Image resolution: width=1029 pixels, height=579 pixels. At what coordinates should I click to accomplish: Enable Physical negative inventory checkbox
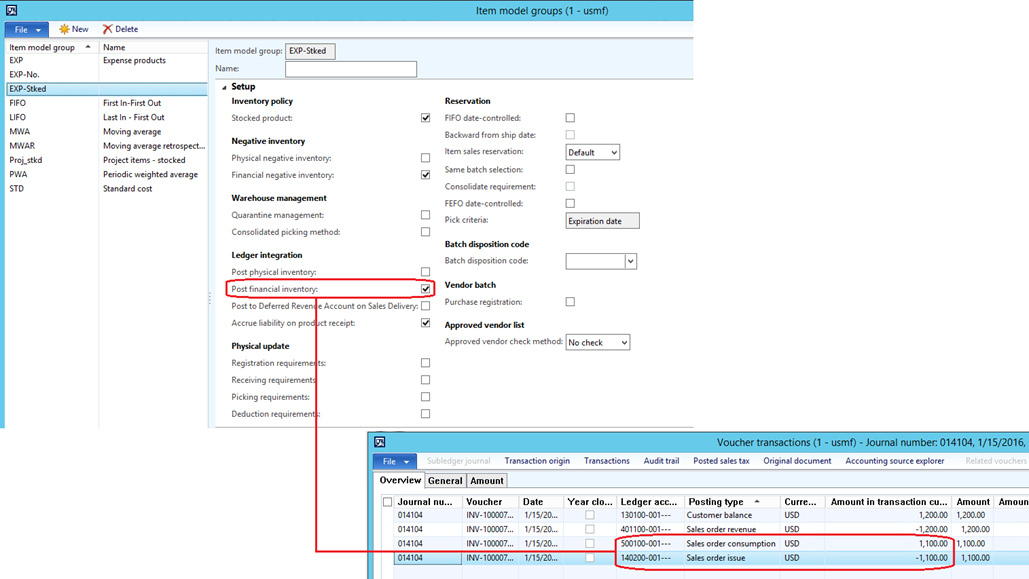tap(425, 158)
